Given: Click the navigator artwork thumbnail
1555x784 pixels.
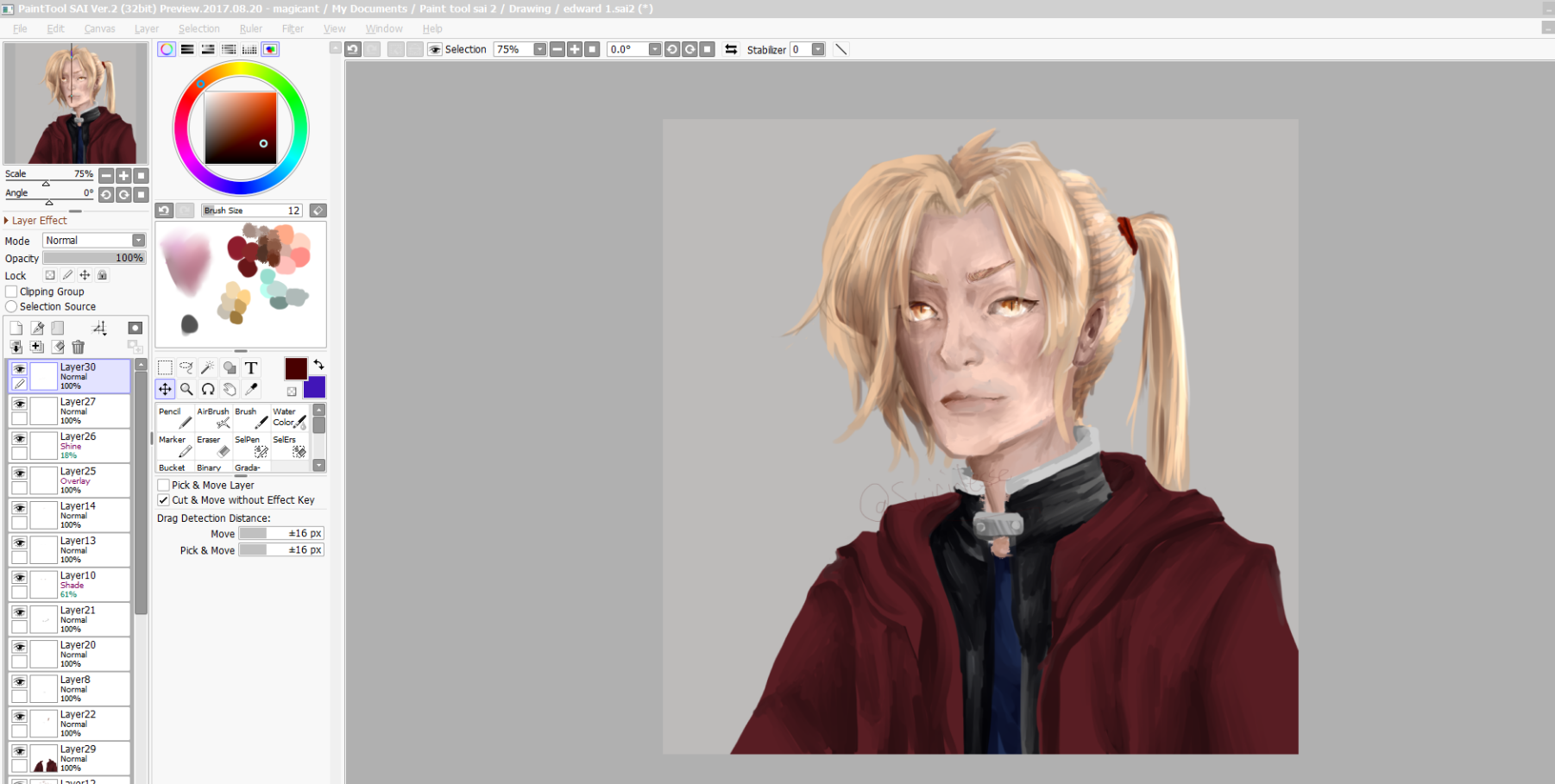Looking at the screenshot, I should (76, 103).
